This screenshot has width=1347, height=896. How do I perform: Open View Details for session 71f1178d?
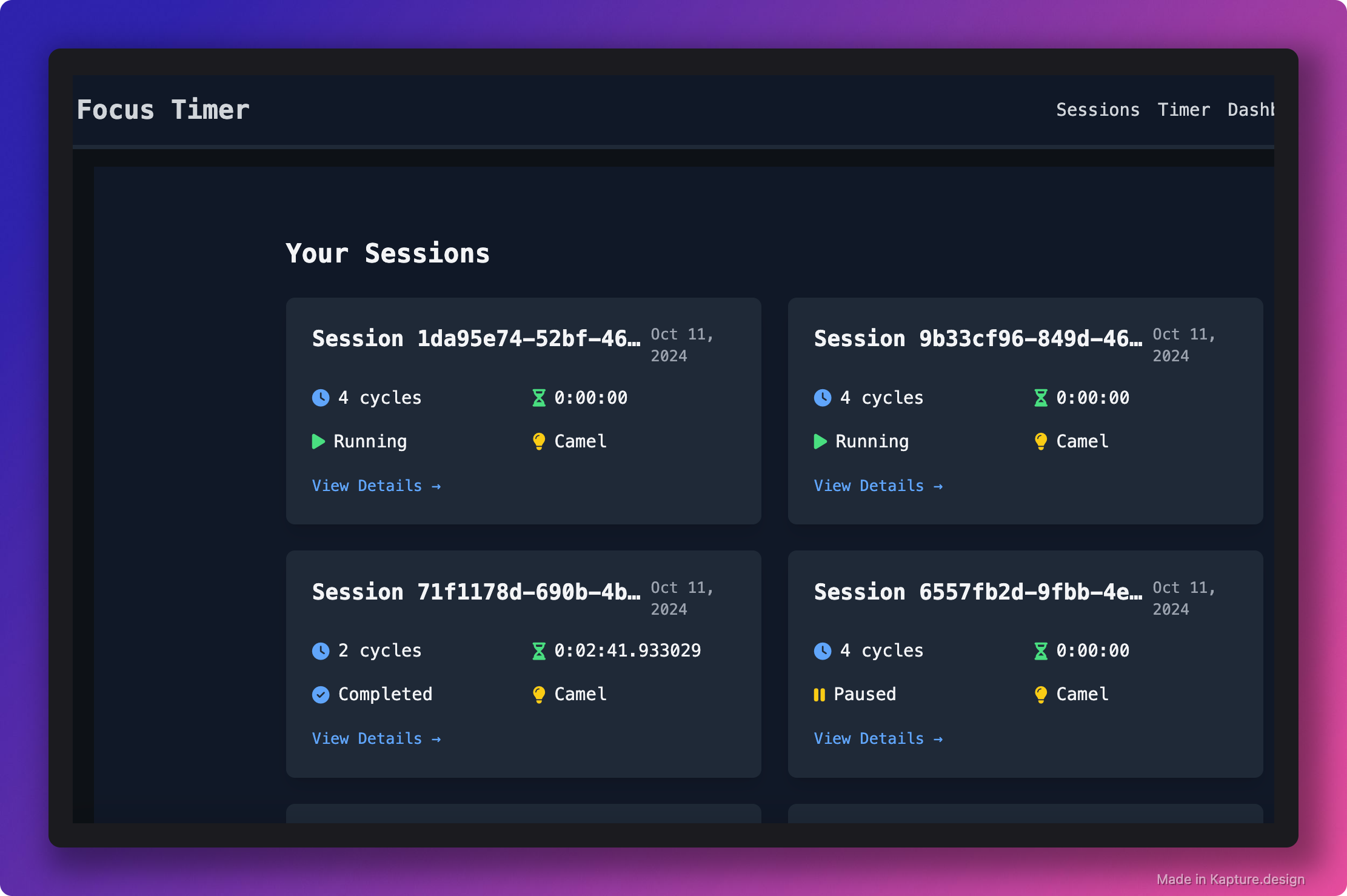tap(376, 738)
